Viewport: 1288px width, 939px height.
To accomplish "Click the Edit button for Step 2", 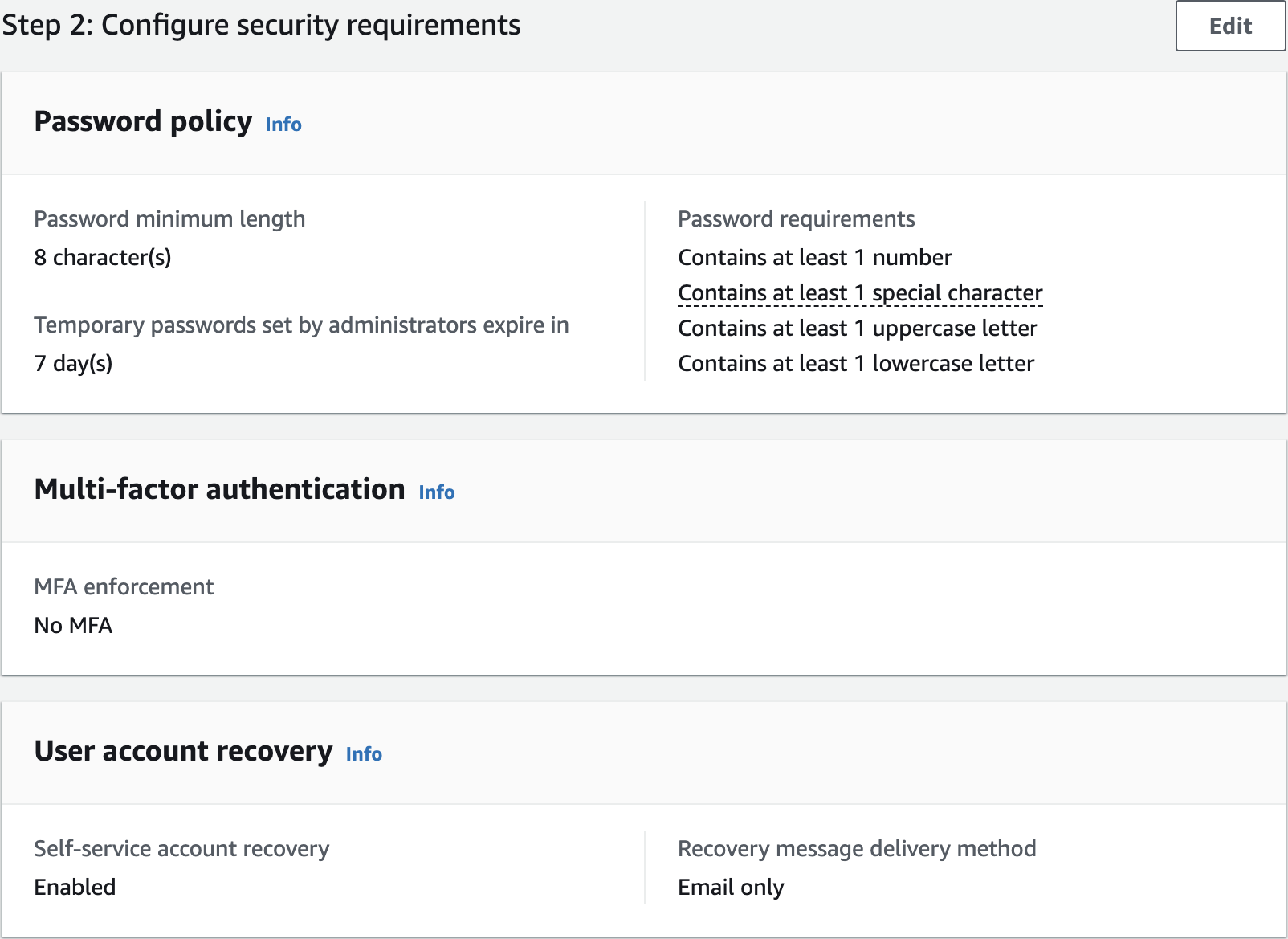I will click(x=1229, y=27).
